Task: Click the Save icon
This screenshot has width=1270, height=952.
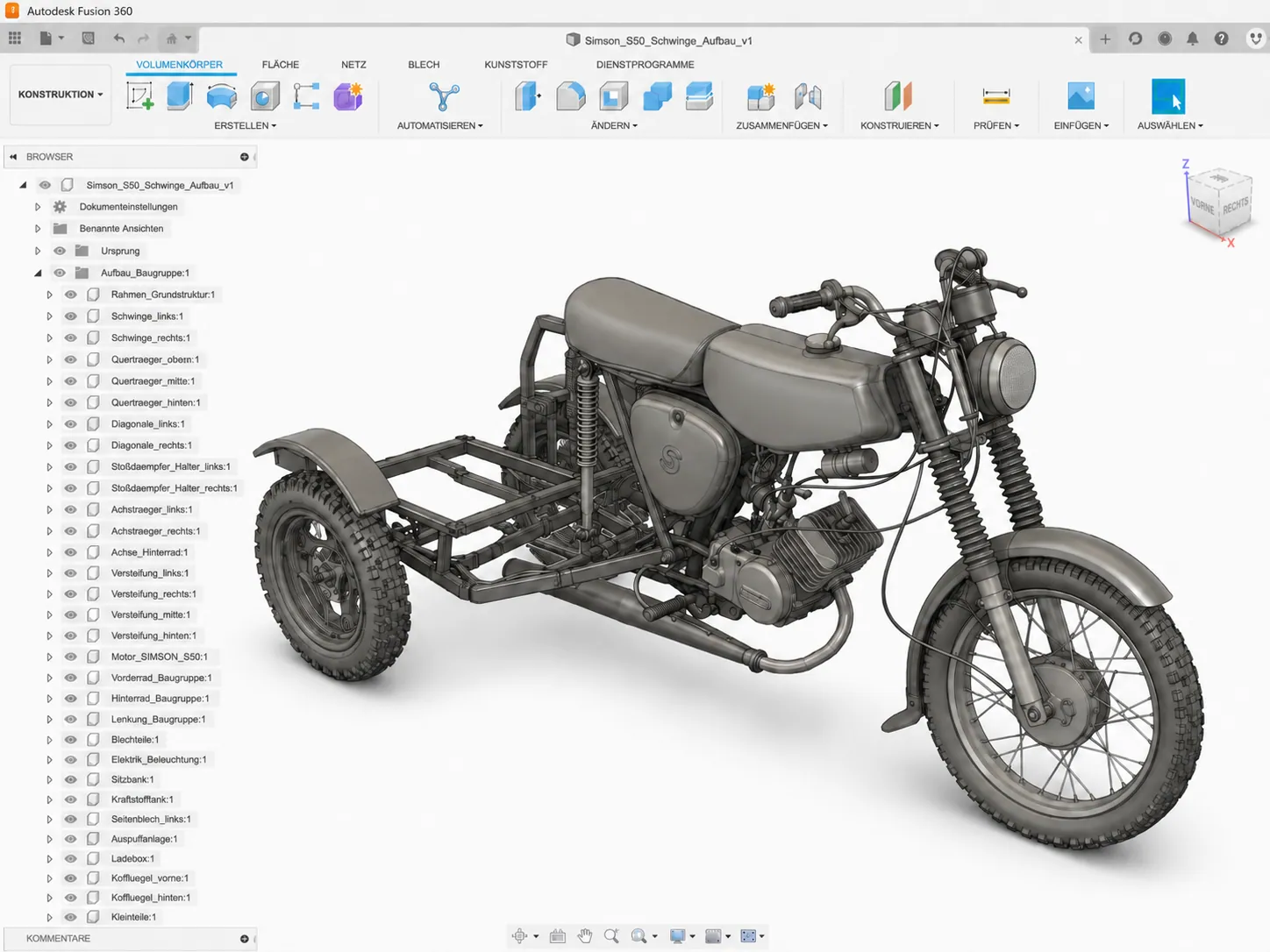Action: [88, 39]
